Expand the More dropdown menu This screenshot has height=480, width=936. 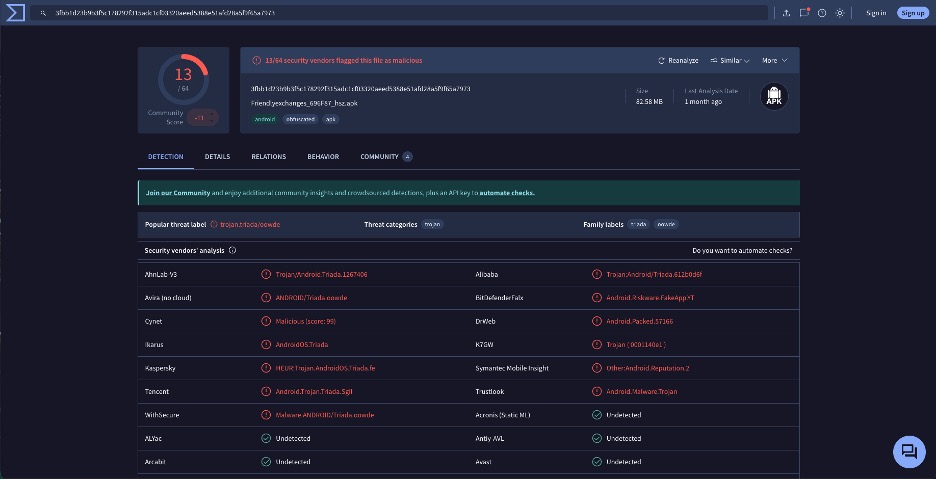(774, 61)
